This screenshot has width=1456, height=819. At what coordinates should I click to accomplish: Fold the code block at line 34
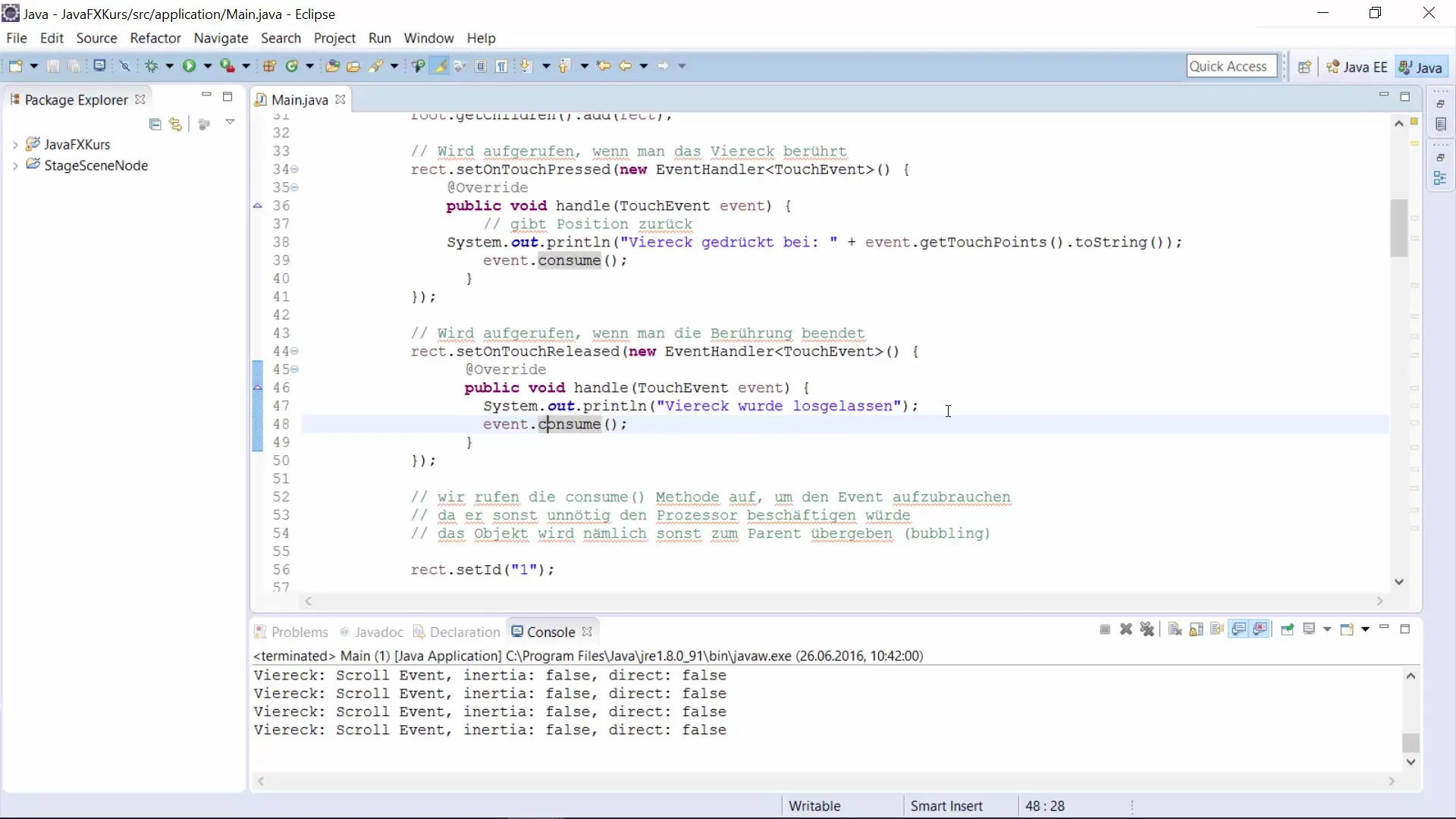point(294,169)
